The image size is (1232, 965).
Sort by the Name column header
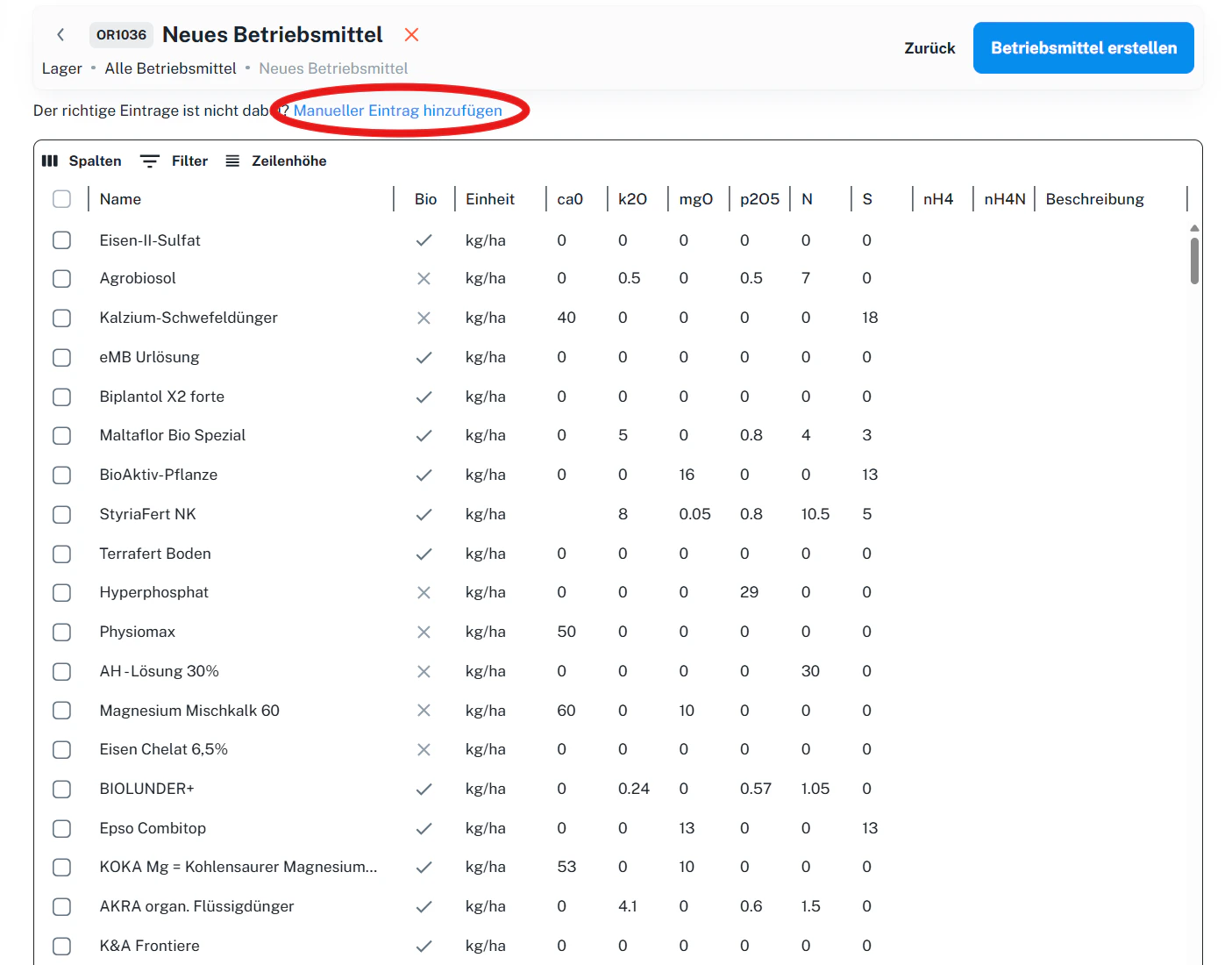[x=120, y=199]
